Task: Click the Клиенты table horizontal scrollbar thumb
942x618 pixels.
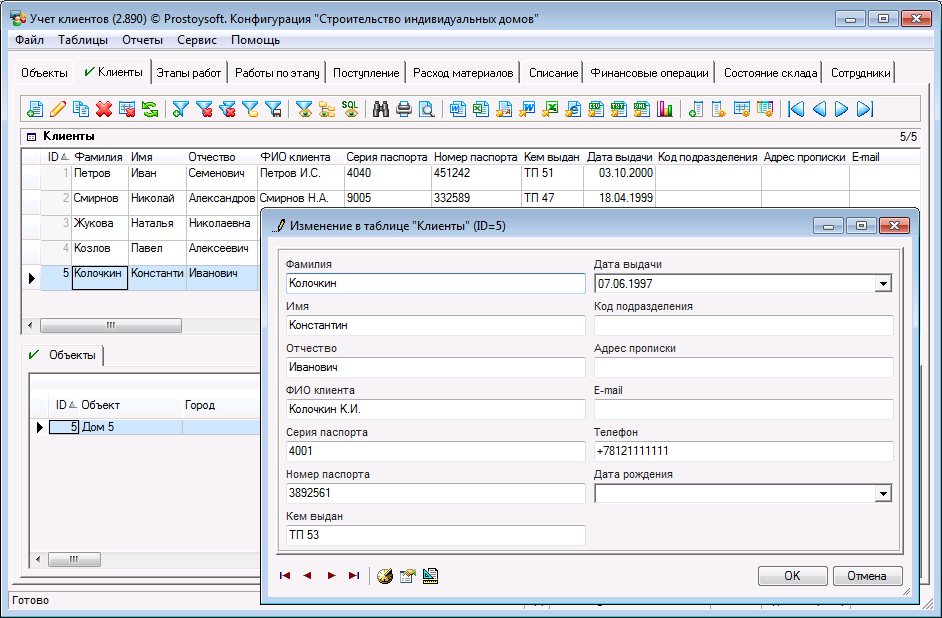Action: click(x=110, y=326)
